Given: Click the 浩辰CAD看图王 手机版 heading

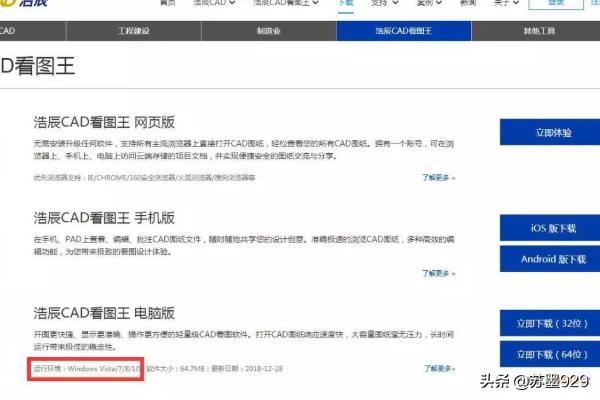Looking at the screenshot, I should (x=104, y=218).
